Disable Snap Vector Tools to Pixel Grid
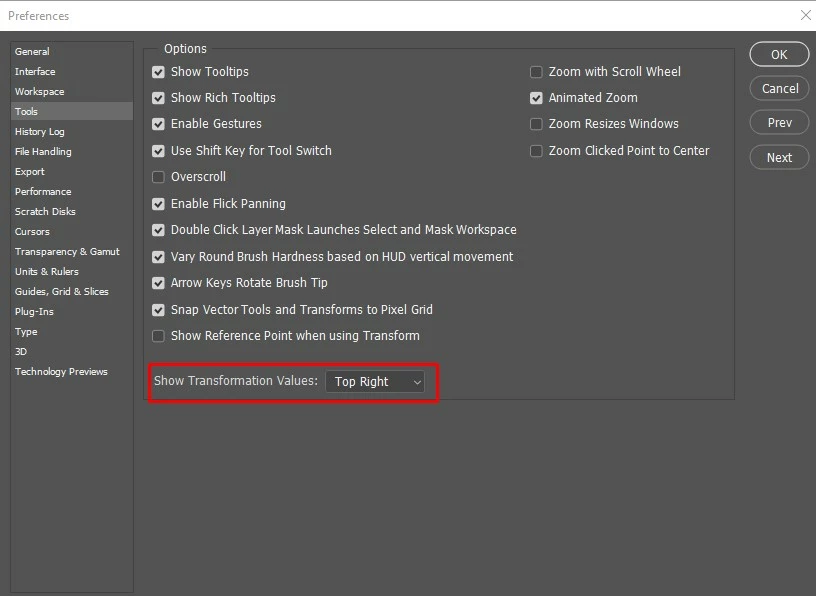816x596 pixels. [158, 310]
